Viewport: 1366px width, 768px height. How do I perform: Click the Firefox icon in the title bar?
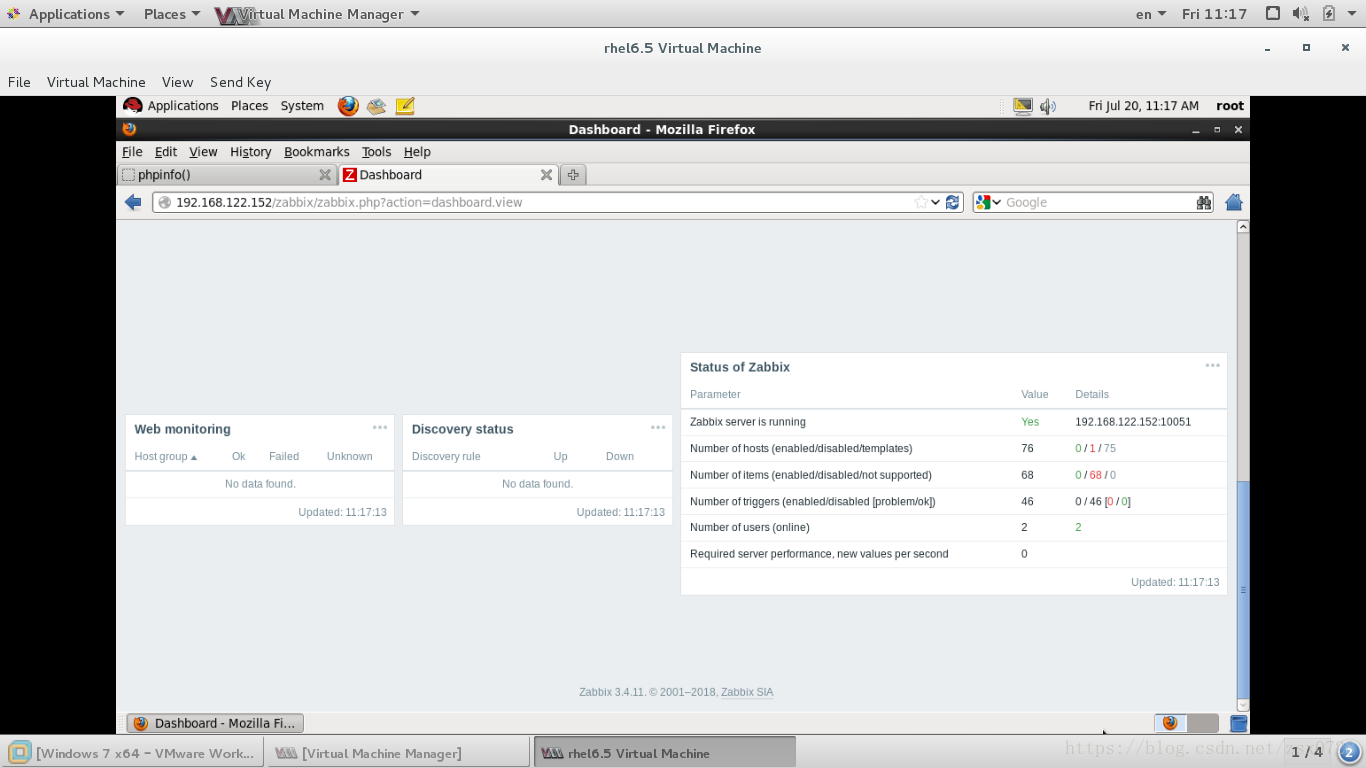point(129,129)
